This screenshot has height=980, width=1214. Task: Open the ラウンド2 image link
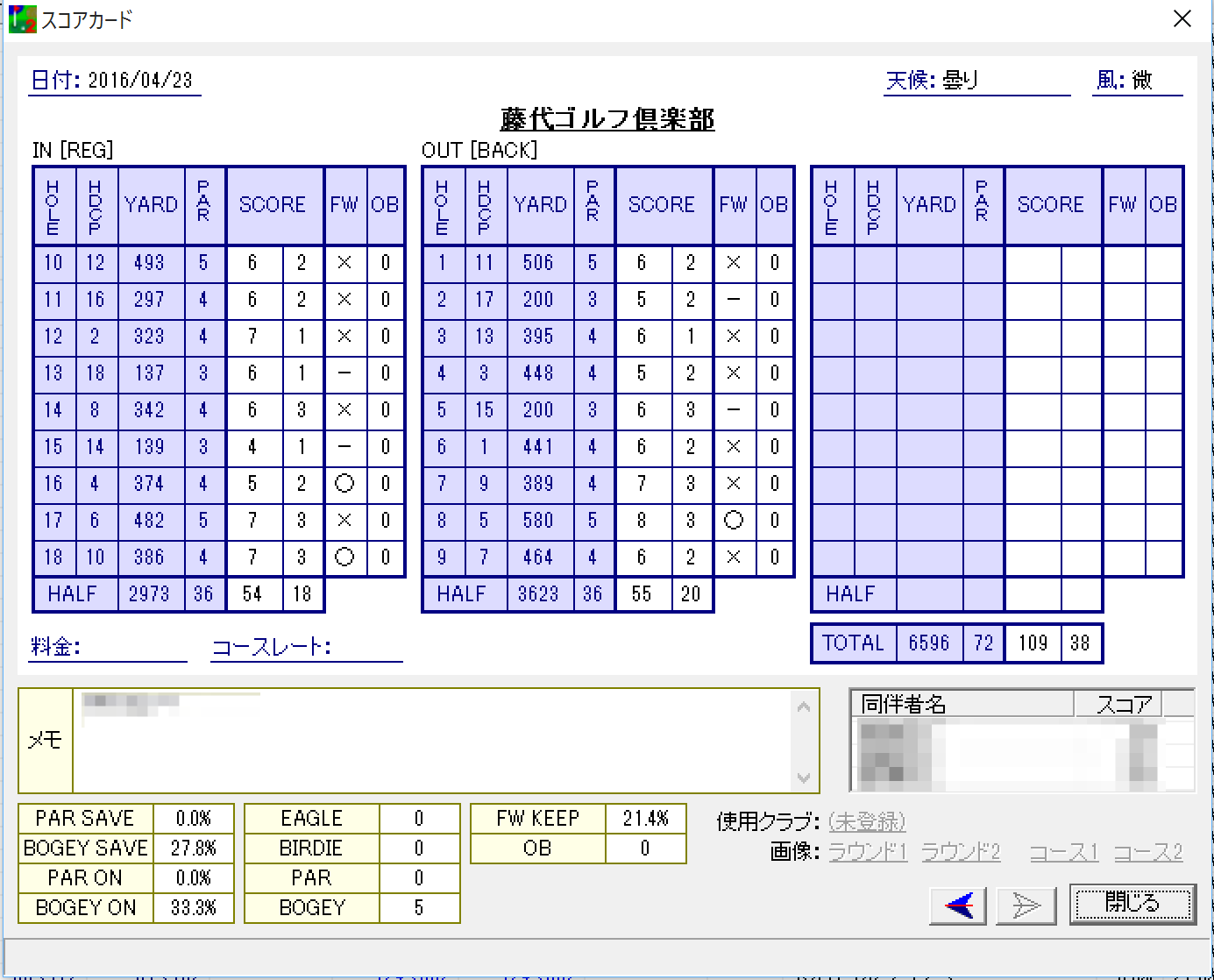click(x=961, y=851)
